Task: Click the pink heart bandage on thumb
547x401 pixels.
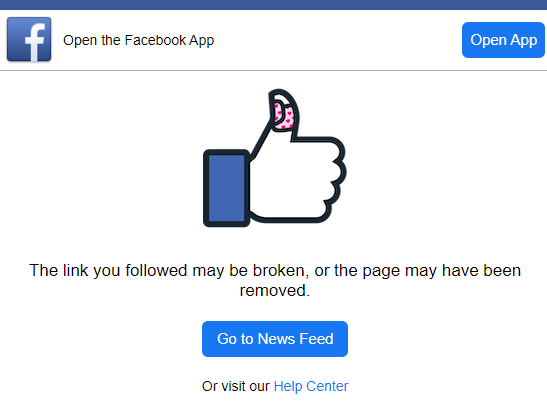Action: pos(283,115)
